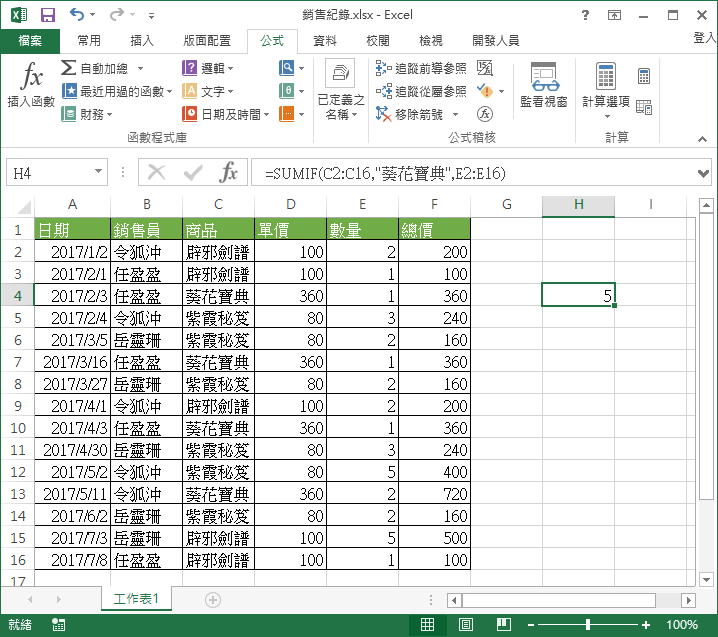Expand the Name Box dropdown
Viewport: 718px width, 637px height.
click(x=98, y=171)
